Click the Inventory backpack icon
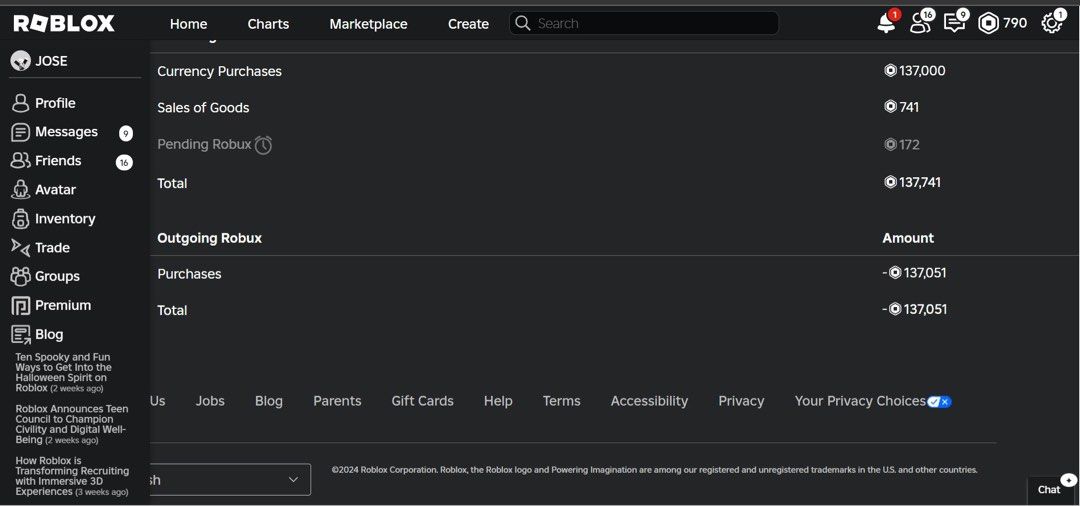The width and height of the screenshot is (1080, 506). [21, 219]
